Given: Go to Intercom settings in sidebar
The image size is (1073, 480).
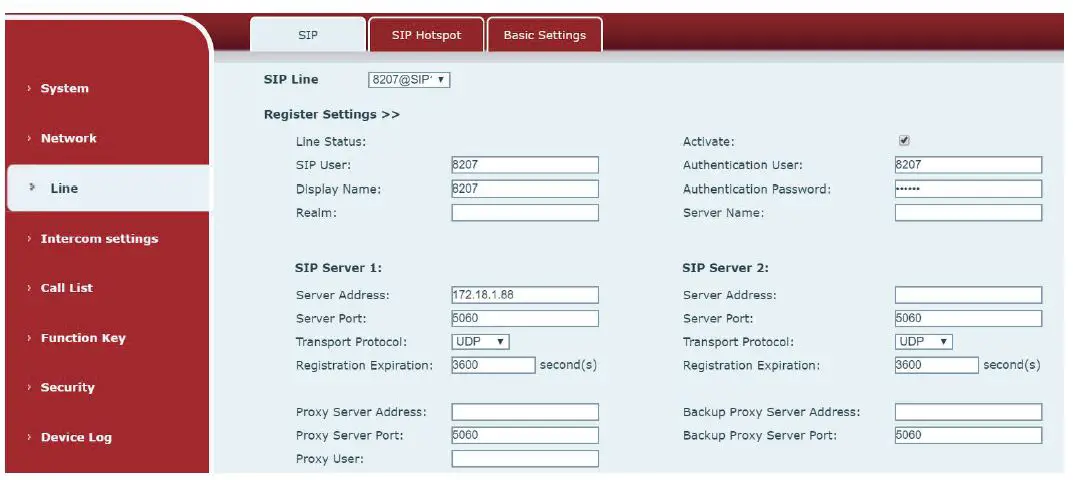Looking at the screenshot, I should coord(99,239).
